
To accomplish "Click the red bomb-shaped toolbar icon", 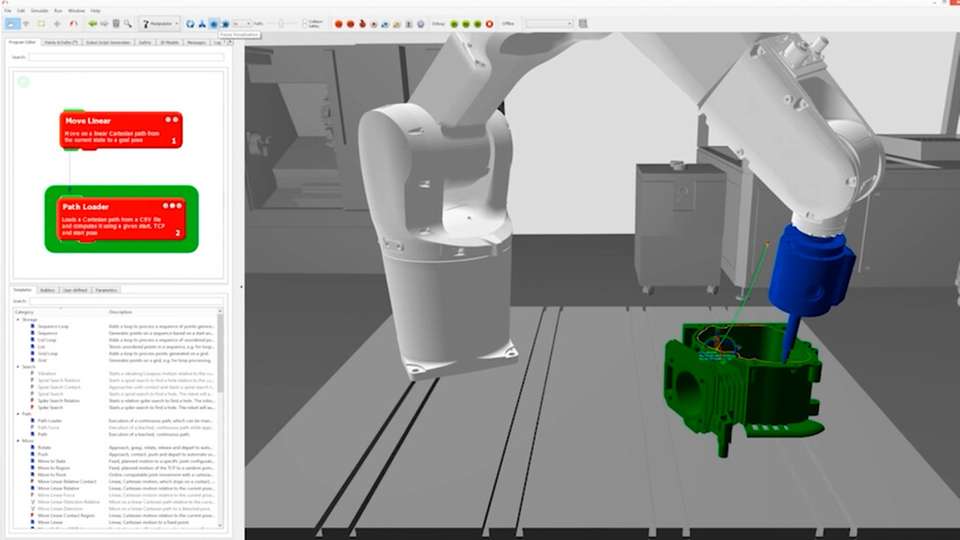I will click(362, 24).
